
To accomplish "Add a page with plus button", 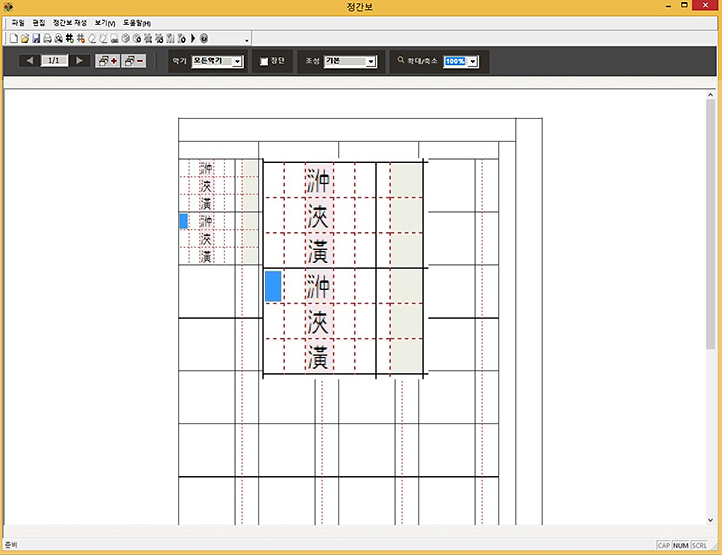I will pos(108,60).
